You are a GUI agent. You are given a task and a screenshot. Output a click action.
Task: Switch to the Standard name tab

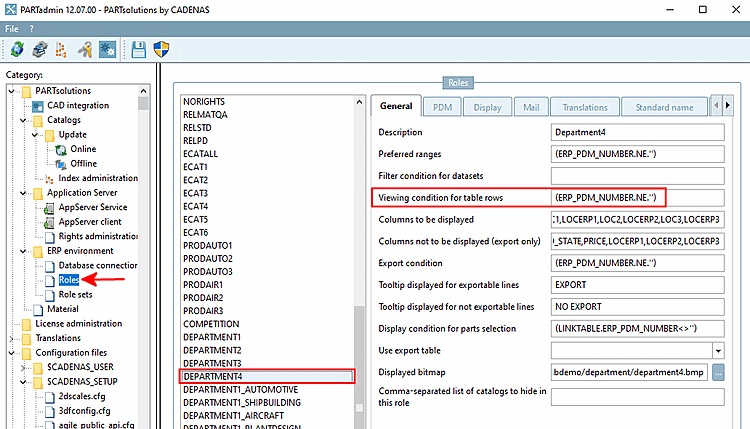coord(664,107)
